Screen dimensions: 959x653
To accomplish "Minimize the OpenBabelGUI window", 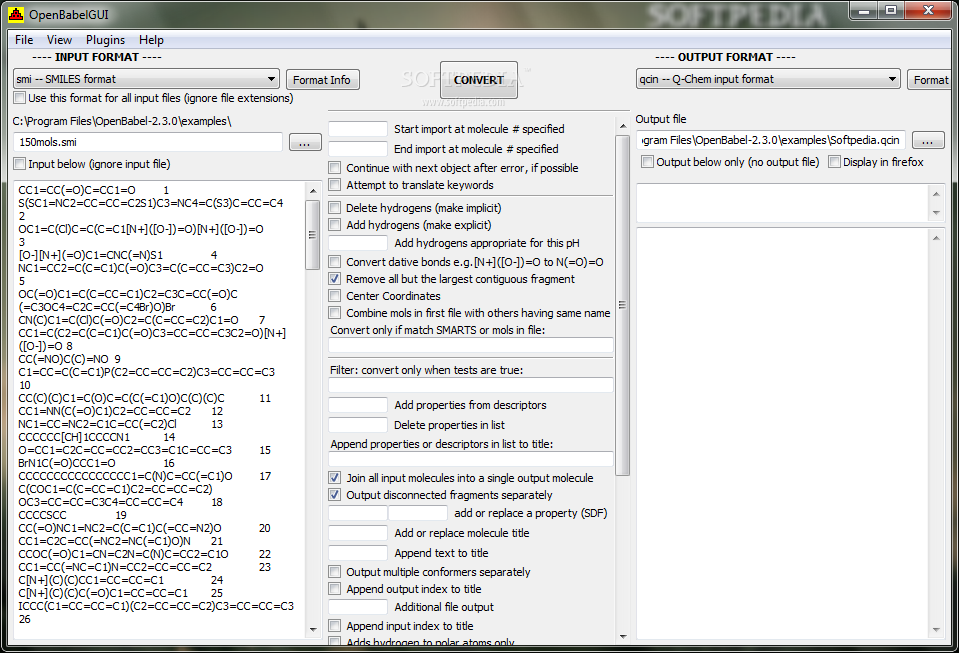I will (x=864, y=10).
